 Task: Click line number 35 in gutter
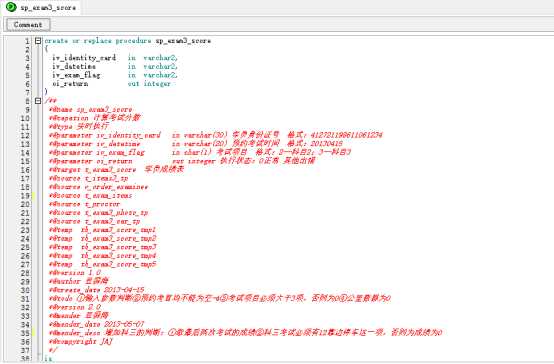[x=25, y=333]
